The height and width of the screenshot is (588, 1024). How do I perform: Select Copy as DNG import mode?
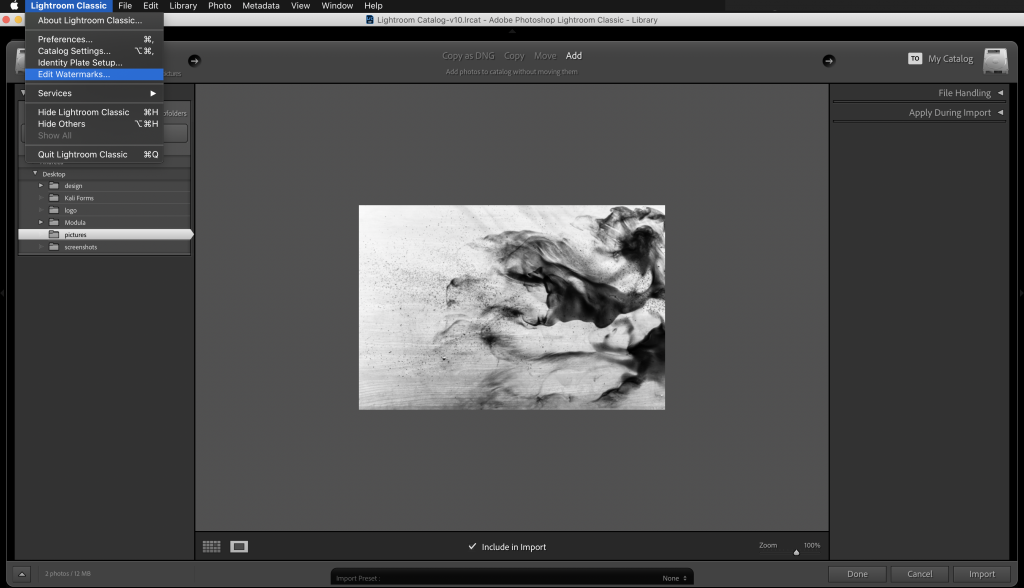click(468, 56)
